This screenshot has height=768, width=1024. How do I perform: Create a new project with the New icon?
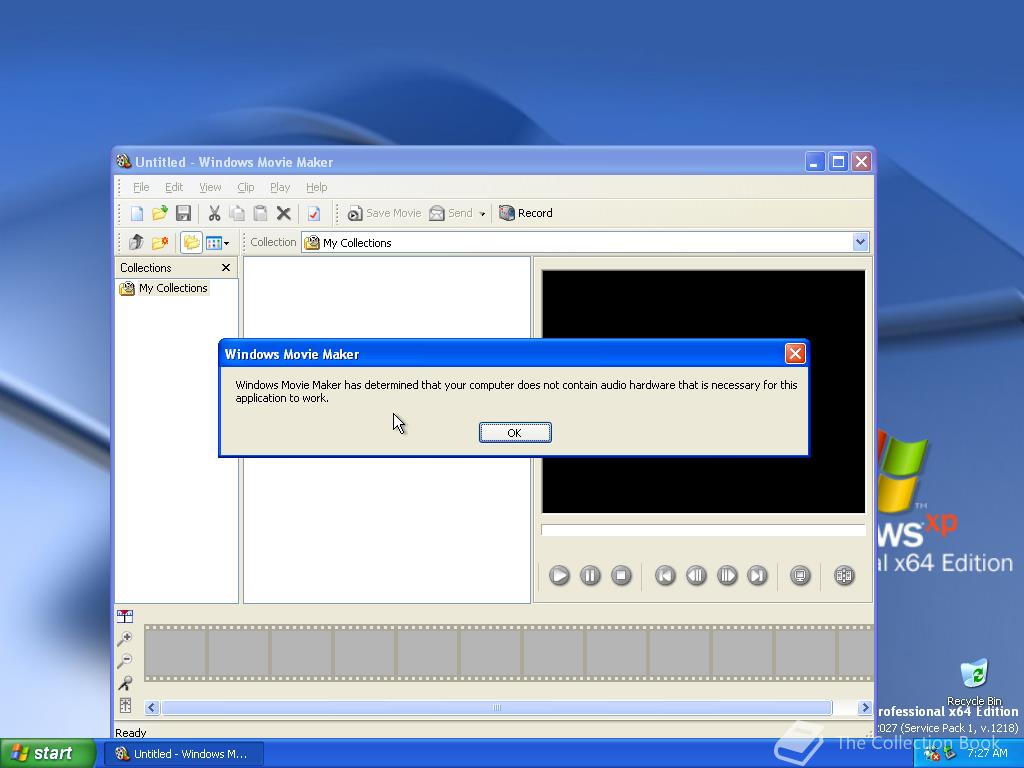tap(136, 213)
